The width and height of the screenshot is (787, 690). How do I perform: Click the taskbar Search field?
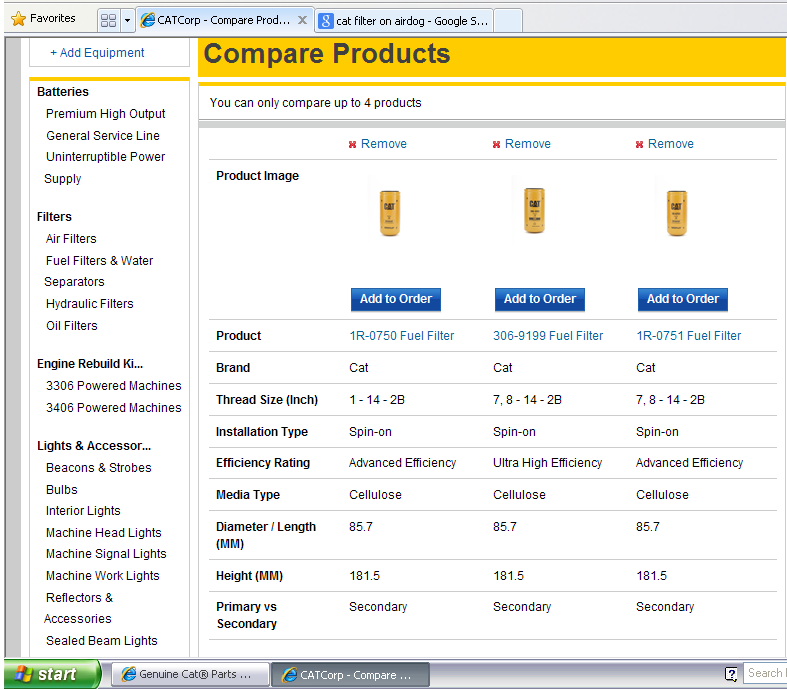tap(765, 673)
